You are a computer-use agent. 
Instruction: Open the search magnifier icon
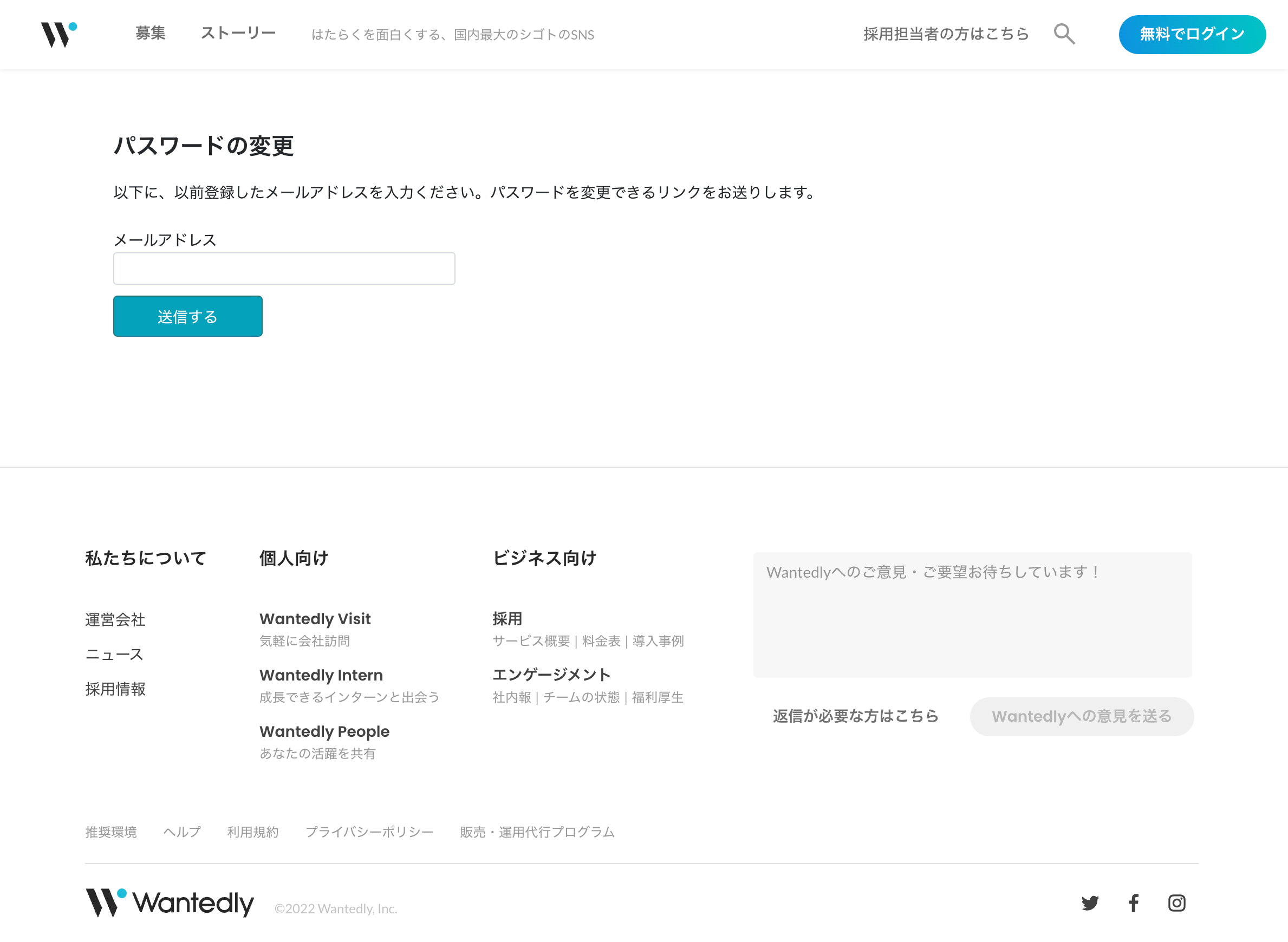tap(1064, 34)
